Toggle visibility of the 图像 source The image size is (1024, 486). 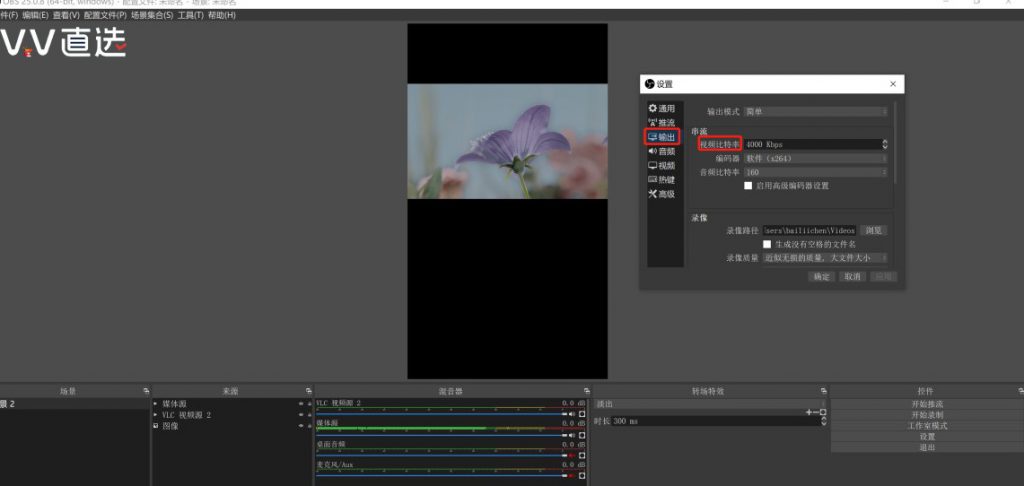pyautogui.click(x=298, y=425)
